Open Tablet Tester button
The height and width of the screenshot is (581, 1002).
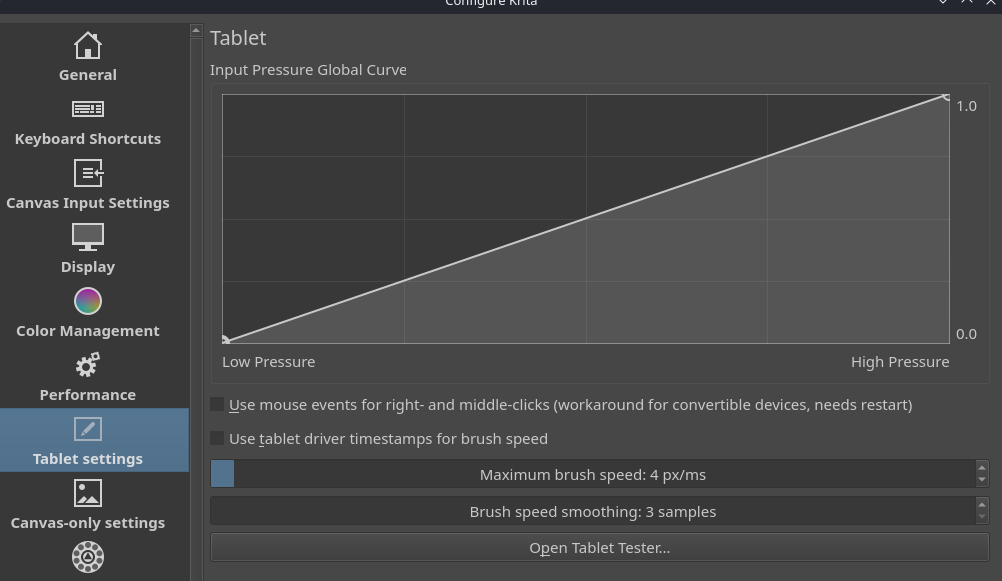point(599,548)
